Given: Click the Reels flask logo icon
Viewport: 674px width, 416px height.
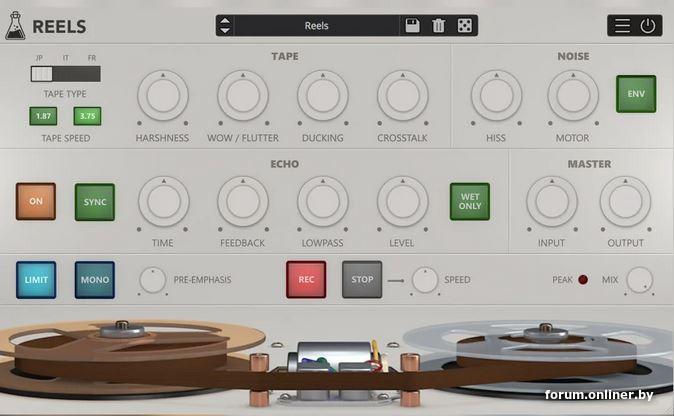Looking at the screenshot, I should click(15, 26).
